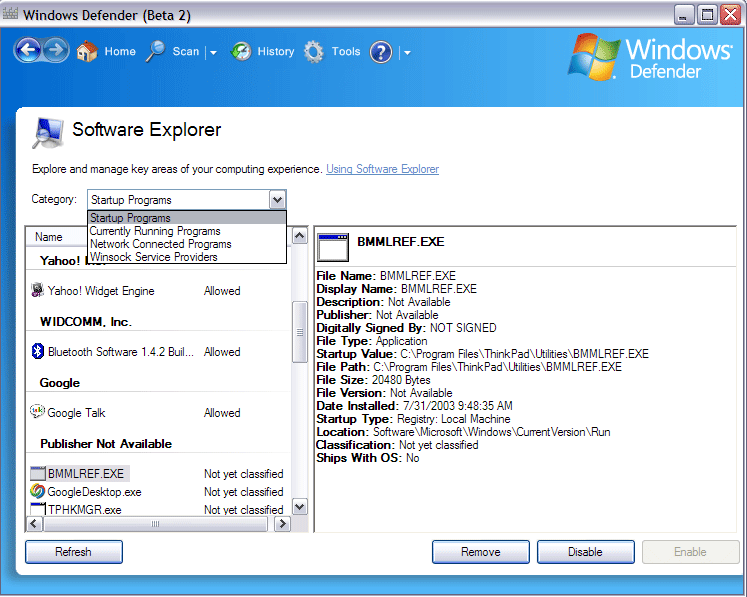Click the Startup Value line in details
The image size is (747, 597).
click(483, 354)
